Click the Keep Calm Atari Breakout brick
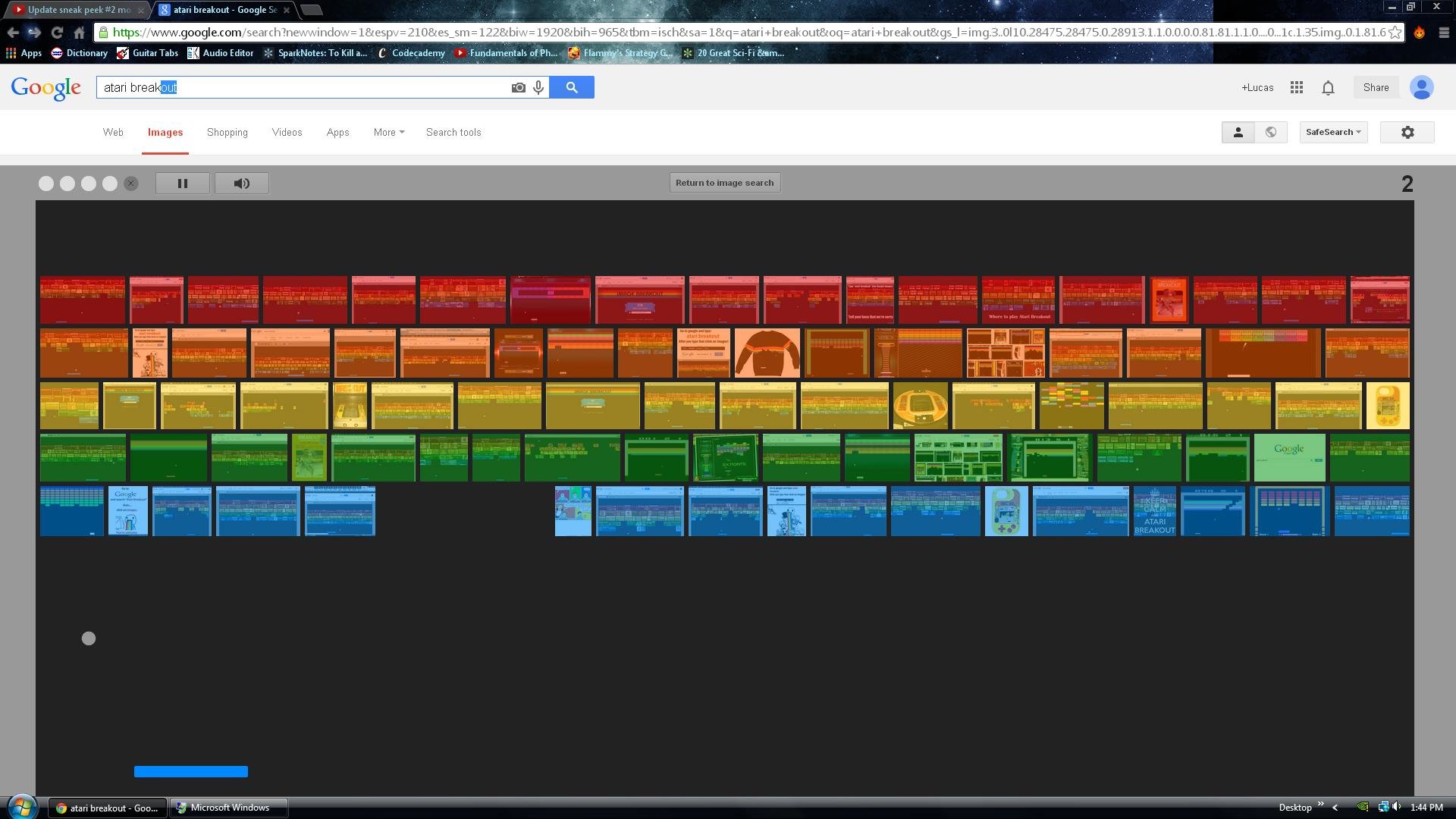This screenshot has height=819, width=1456. pos(1155,511)
